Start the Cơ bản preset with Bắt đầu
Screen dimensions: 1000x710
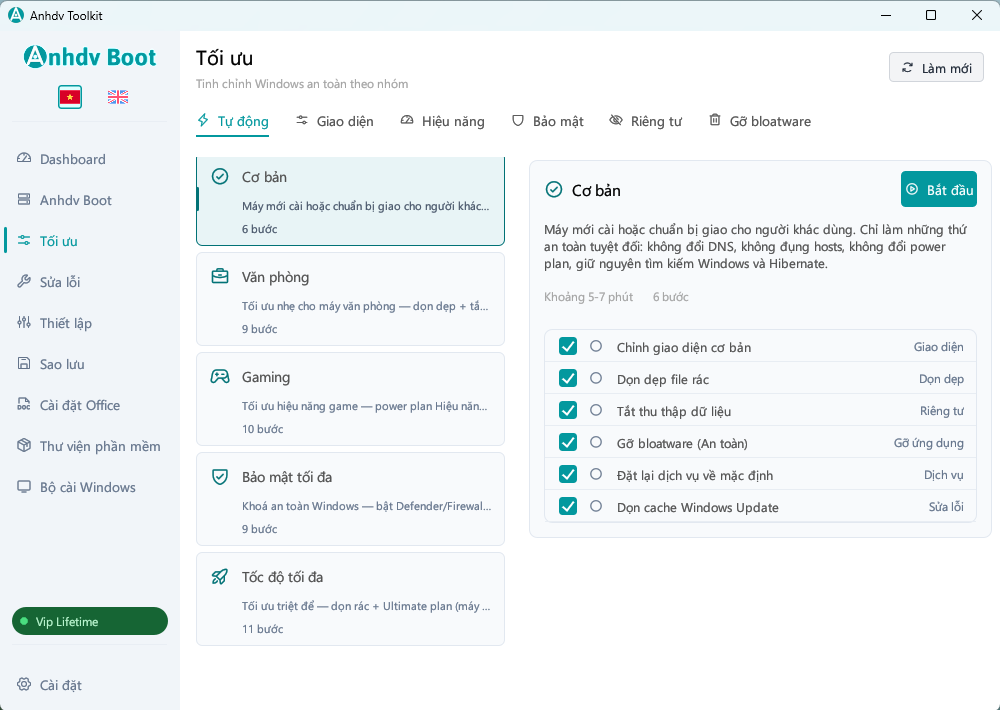pyautogui.click(x=939, y=189)
